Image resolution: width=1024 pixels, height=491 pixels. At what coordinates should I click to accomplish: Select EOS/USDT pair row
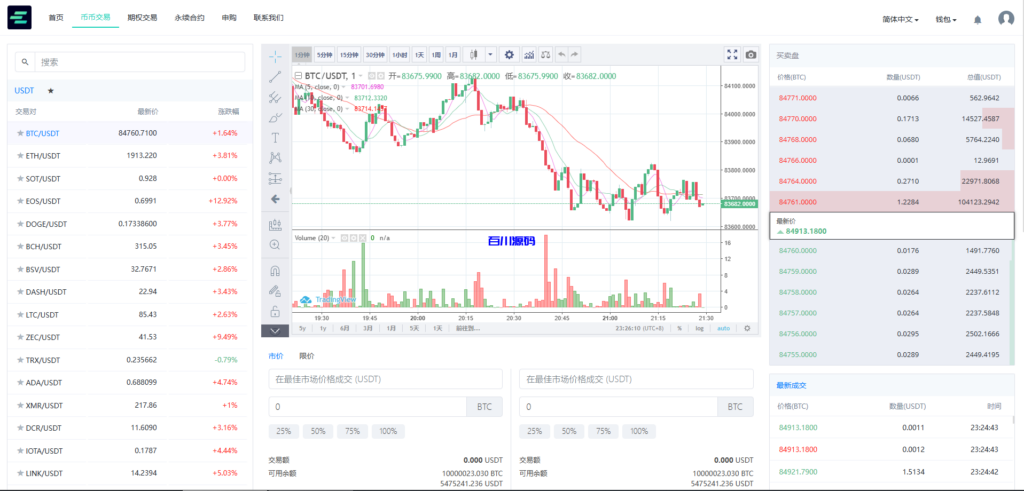click(130, 201)
